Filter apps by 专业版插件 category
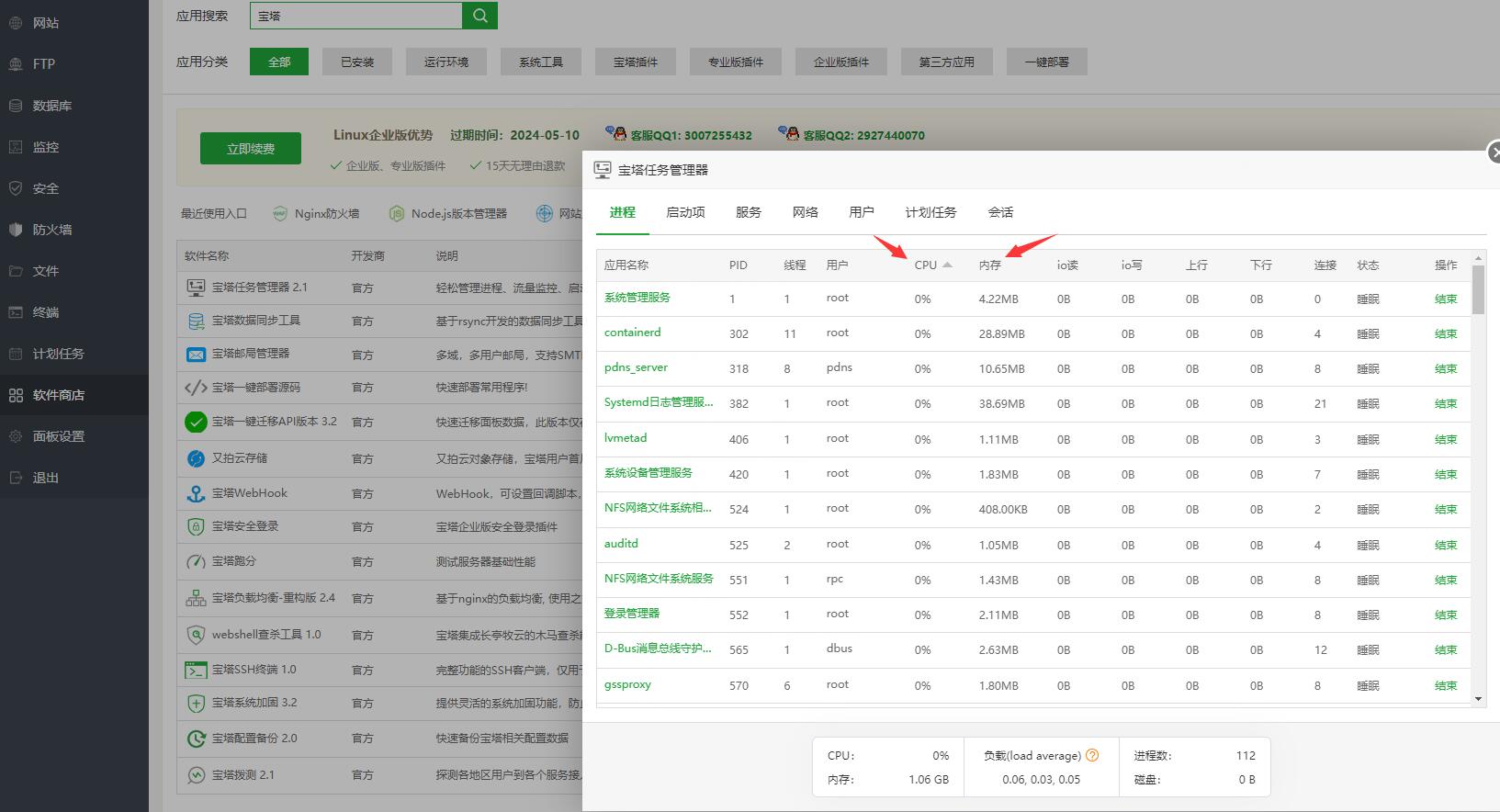 (x=736, y=62)
